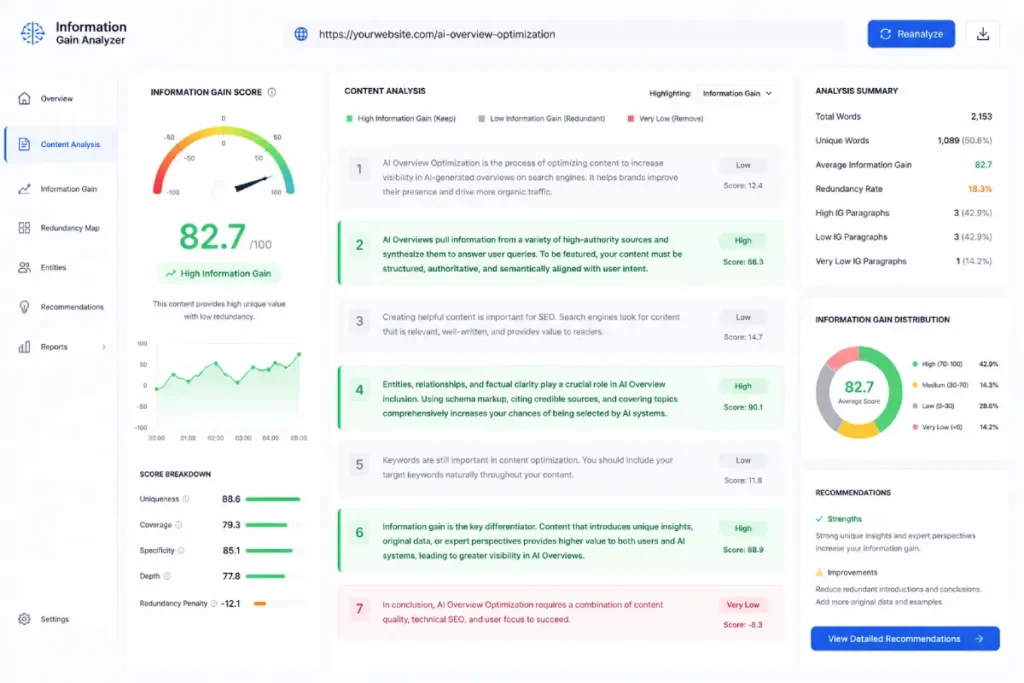
Task: Click the Improvements warning triangle icon
Action: pyautogui.click(x=819, y=572)
